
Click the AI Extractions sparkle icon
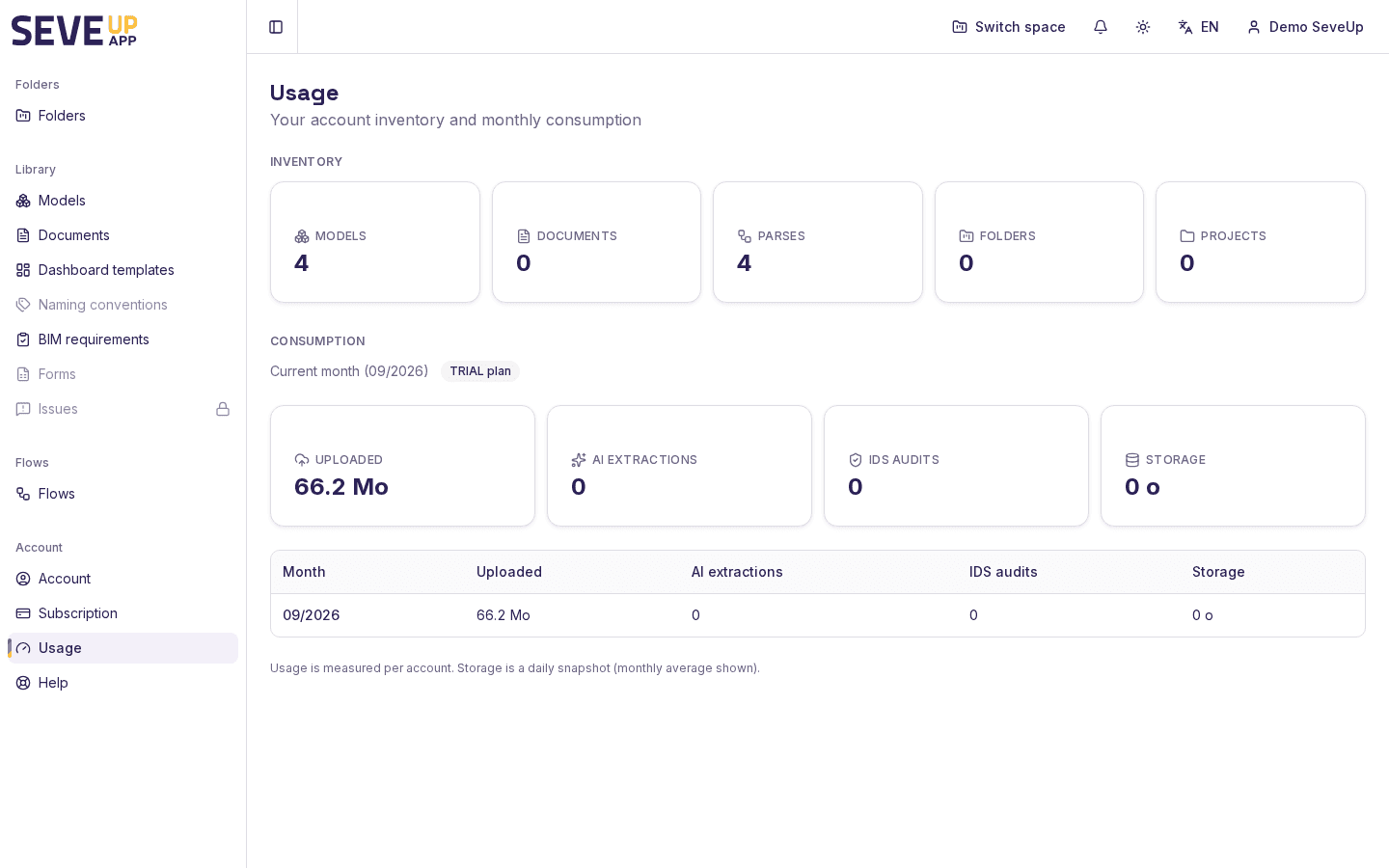(x=579, y=460)
